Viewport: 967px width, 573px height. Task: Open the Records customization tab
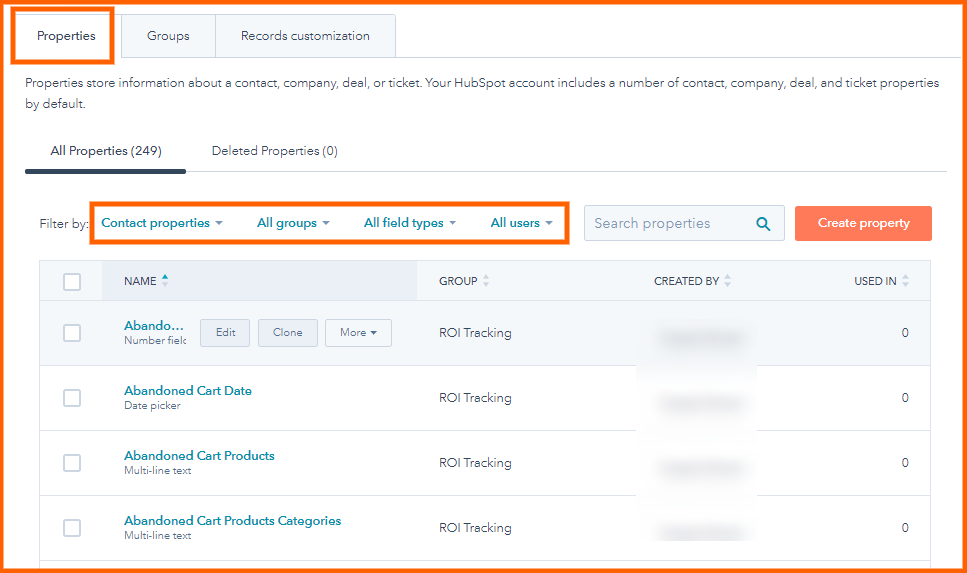click(x=305, y=36)
